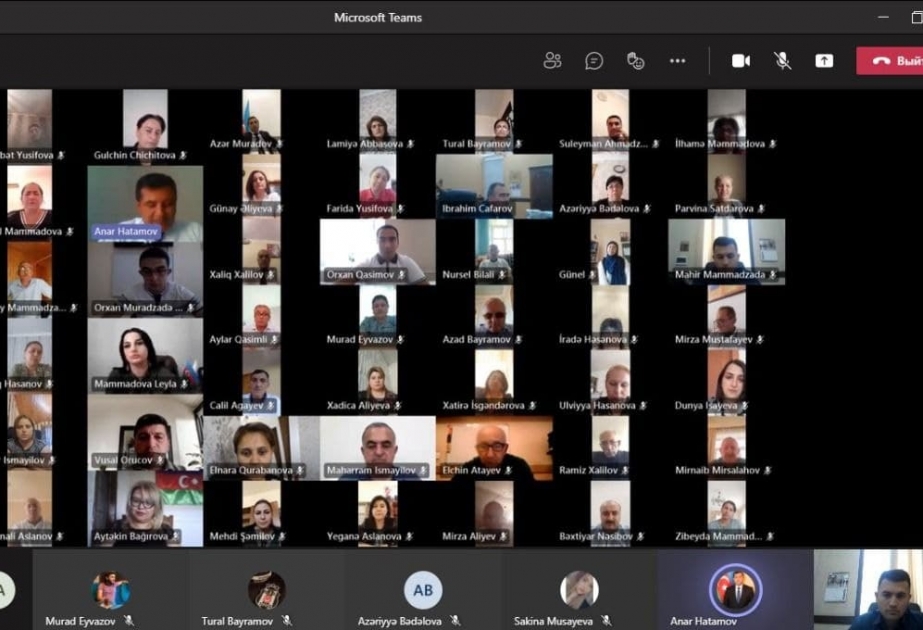
Task: Open the meeting chat panel
Action: [x=594, y=61]
